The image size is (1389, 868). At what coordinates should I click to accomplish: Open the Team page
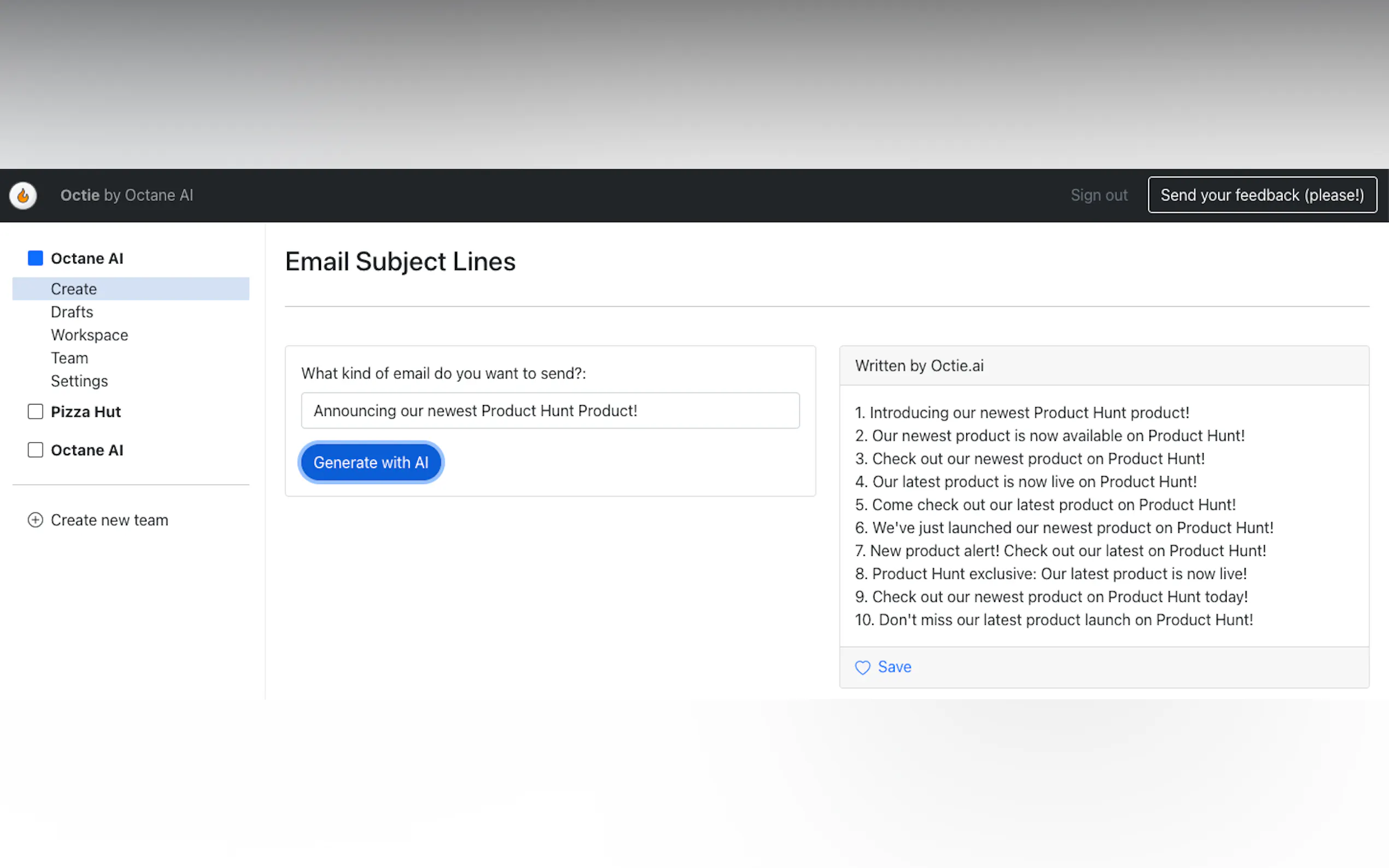click(69, 357)
